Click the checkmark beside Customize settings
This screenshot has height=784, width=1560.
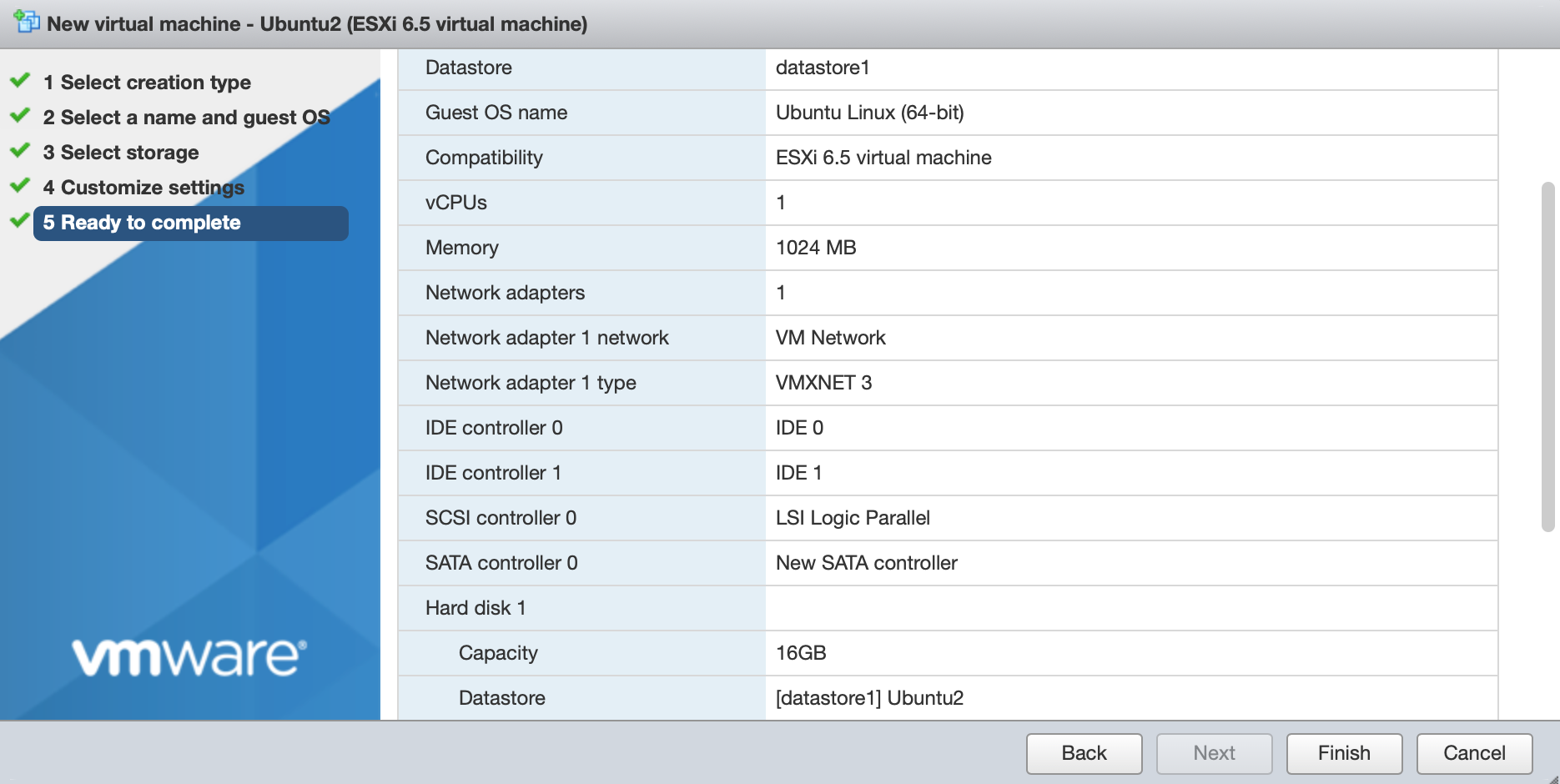pos(20,186)
